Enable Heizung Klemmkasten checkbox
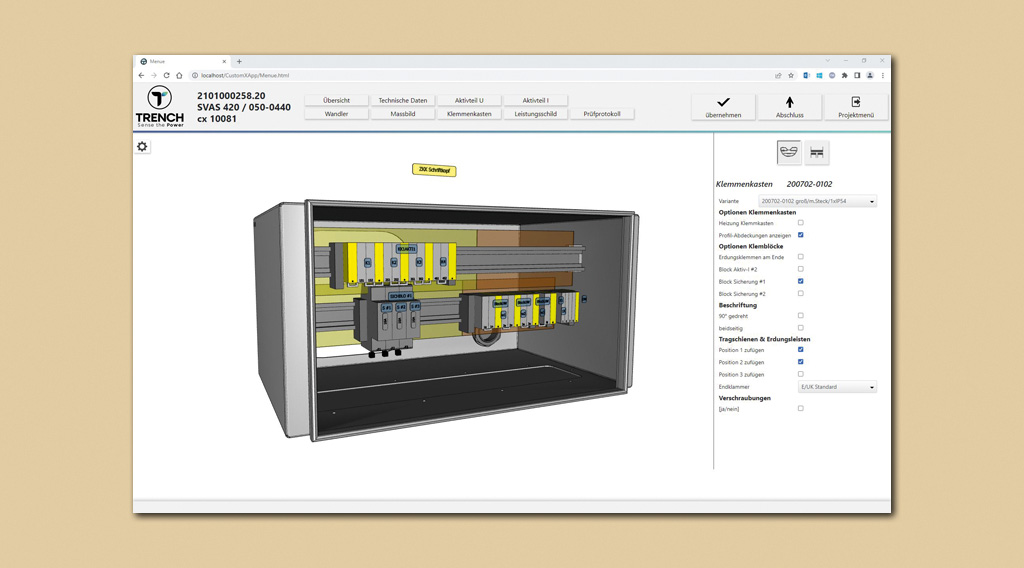 (800, 223)
